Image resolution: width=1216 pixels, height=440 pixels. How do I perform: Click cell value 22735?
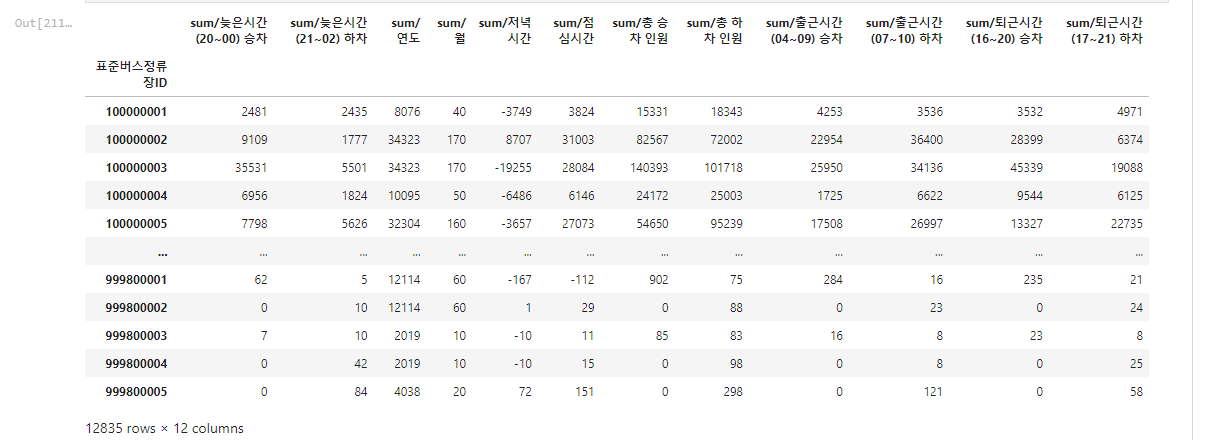pyautogui.click(x=1126, y=223)
